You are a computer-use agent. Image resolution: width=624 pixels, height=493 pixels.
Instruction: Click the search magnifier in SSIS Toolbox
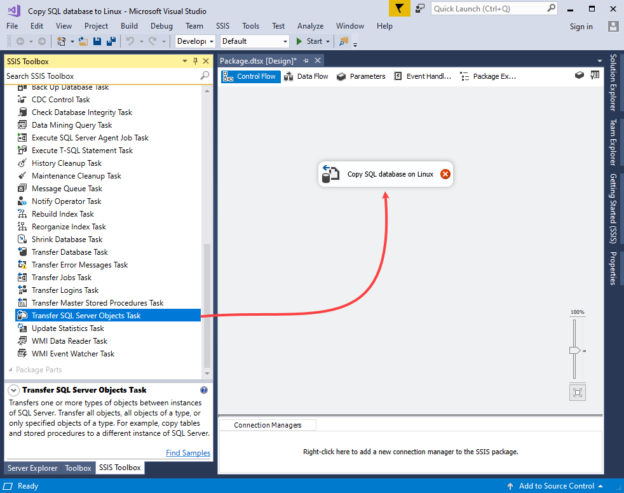click(204, 76)
